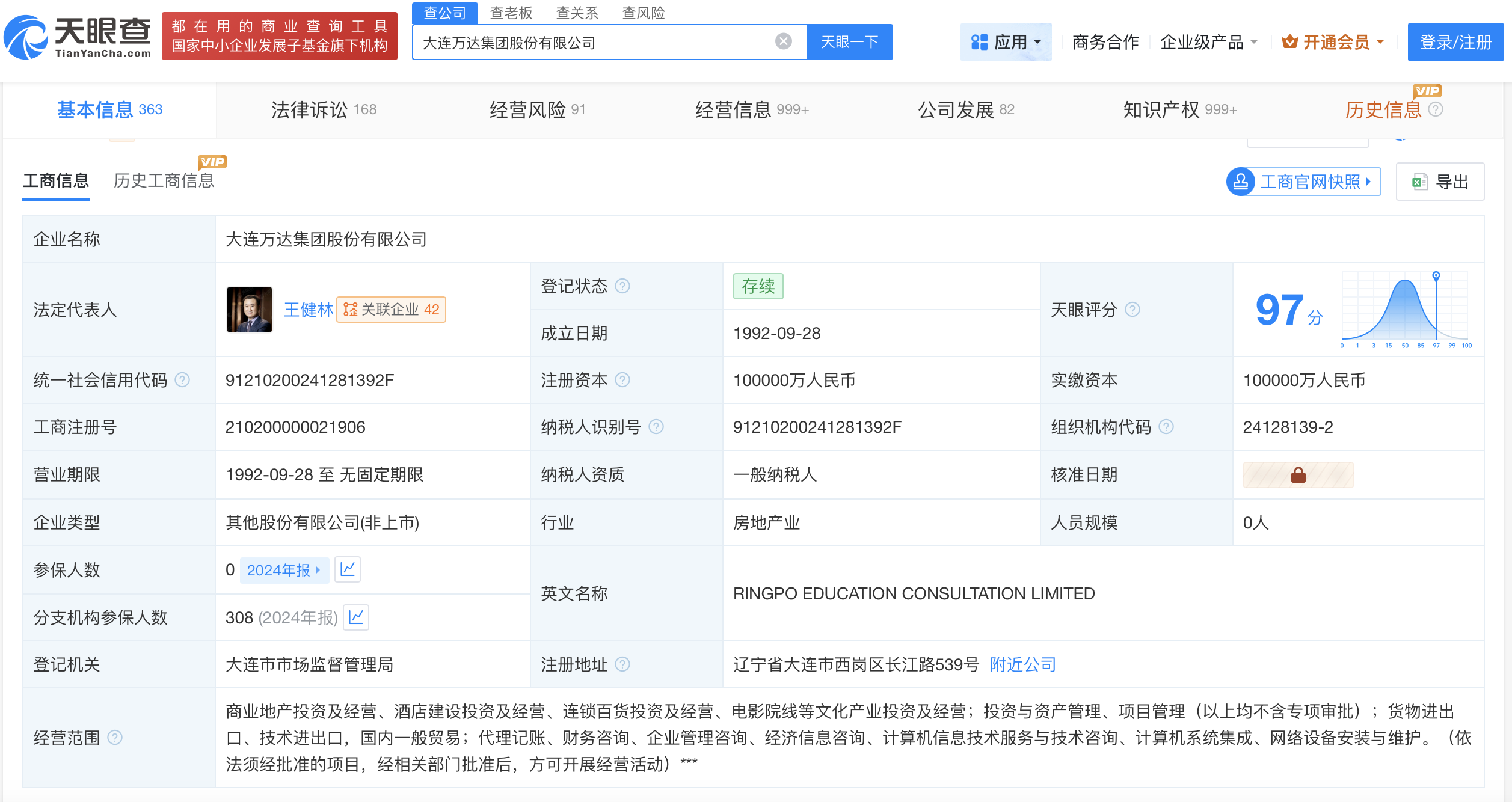Click the help icon next to 天眼评分
Screen dimensions: 1512x802
click(1134, 310)
